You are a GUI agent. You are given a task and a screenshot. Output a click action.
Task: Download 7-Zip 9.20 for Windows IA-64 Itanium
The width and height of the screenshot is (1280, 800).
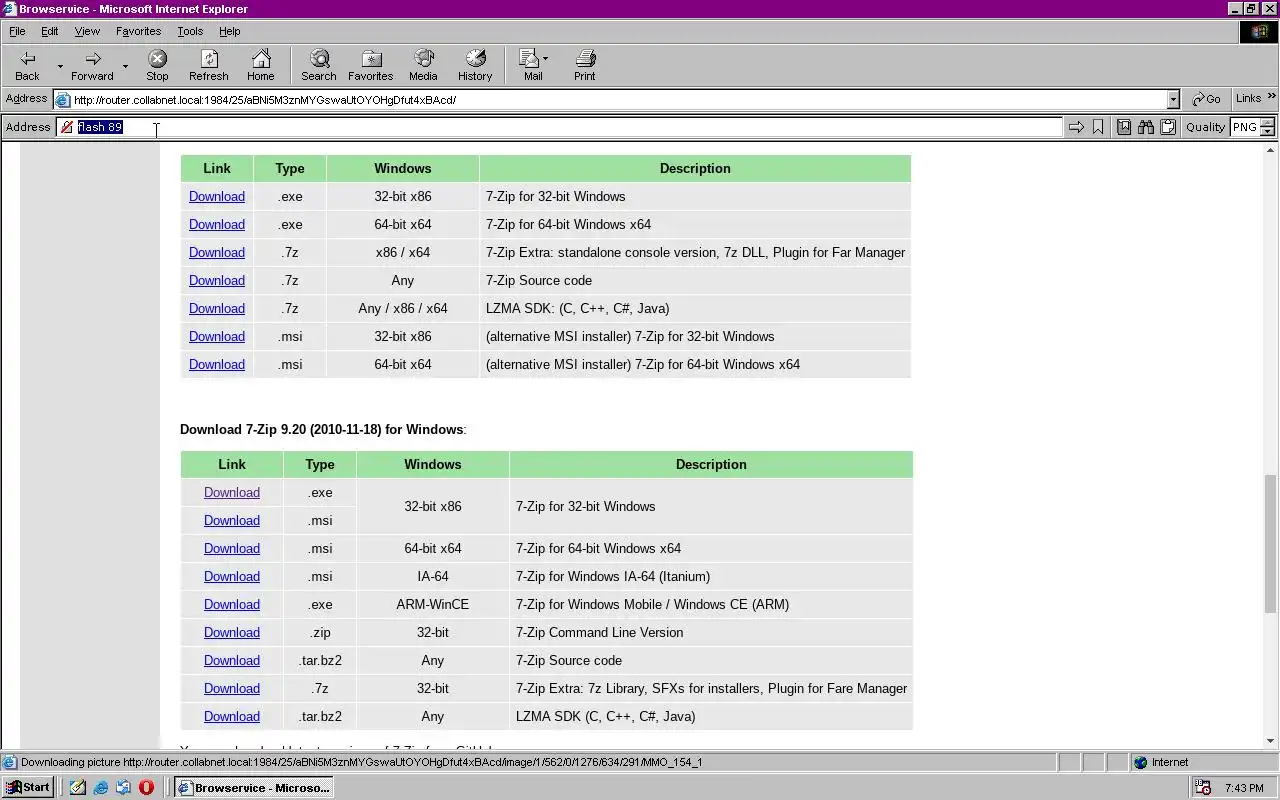232,576
